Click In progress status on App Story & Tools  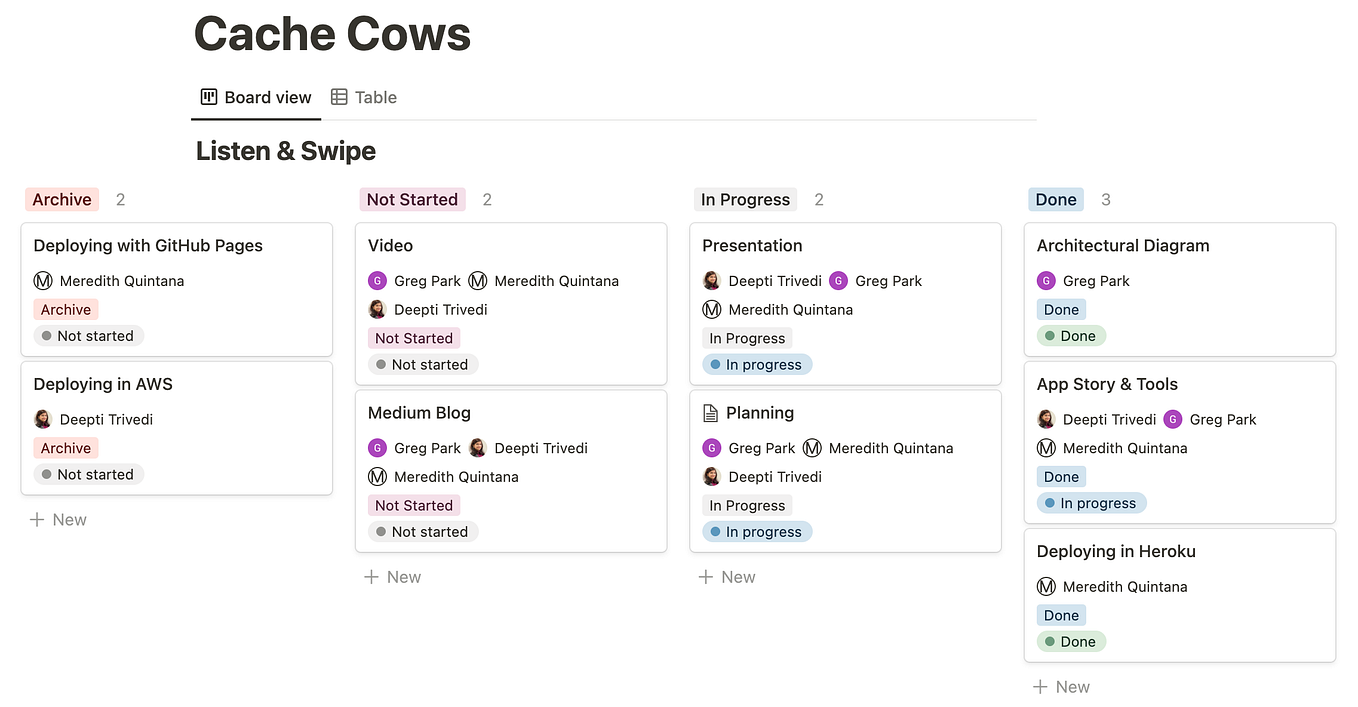1091,503
